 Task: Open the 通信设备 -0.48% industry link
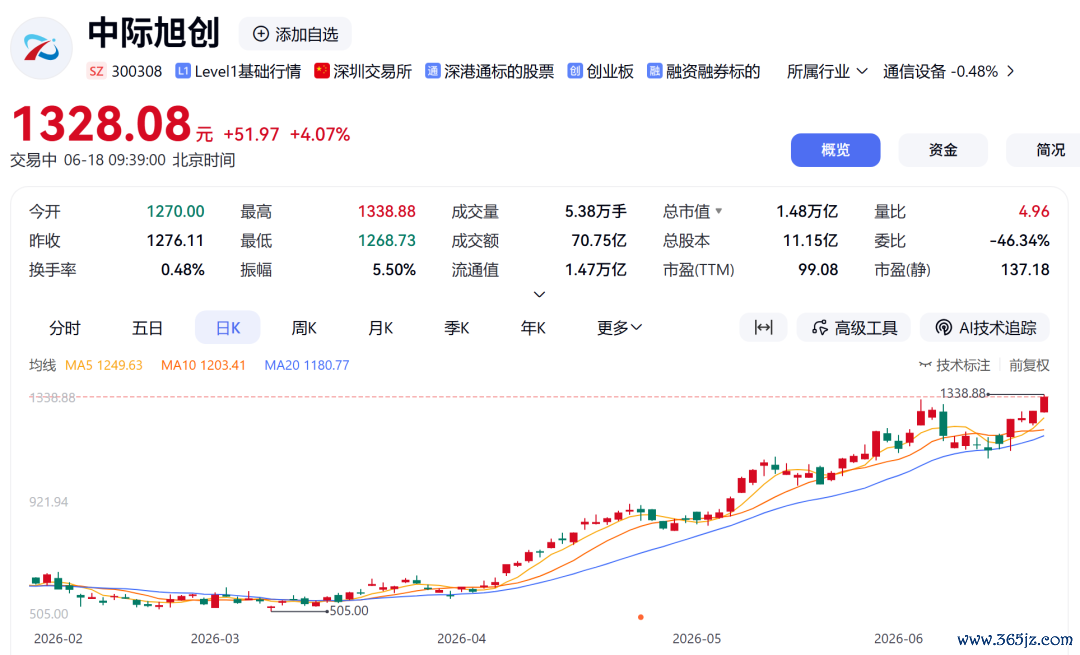(948, 71)
